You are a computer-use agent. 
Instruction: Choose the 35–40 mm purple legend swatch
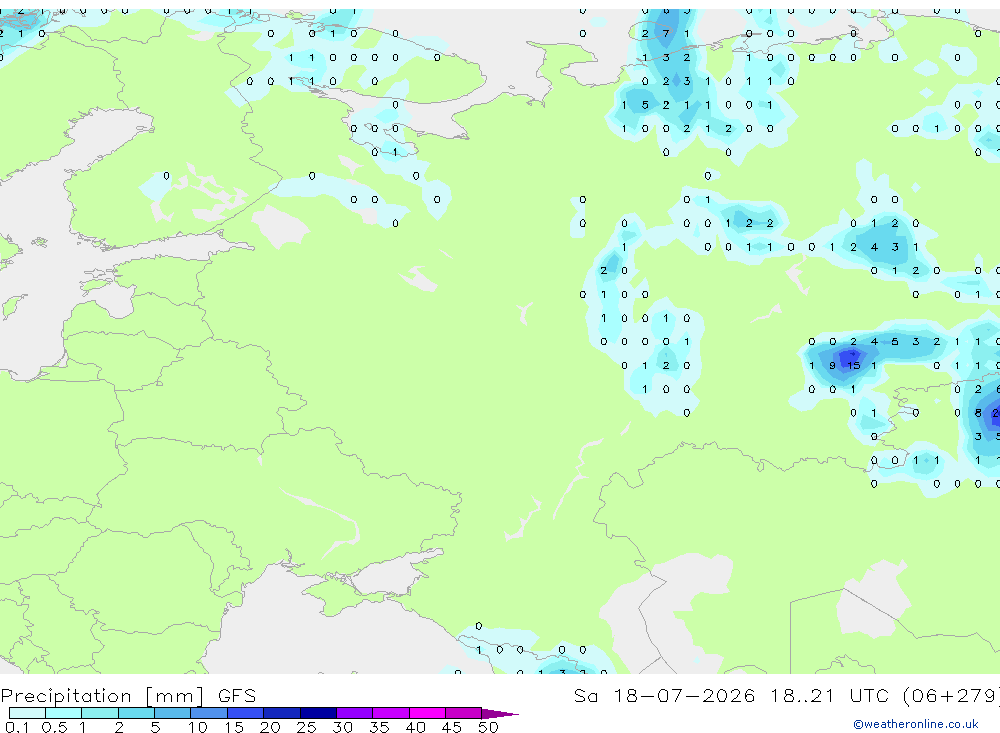(390, 713)
